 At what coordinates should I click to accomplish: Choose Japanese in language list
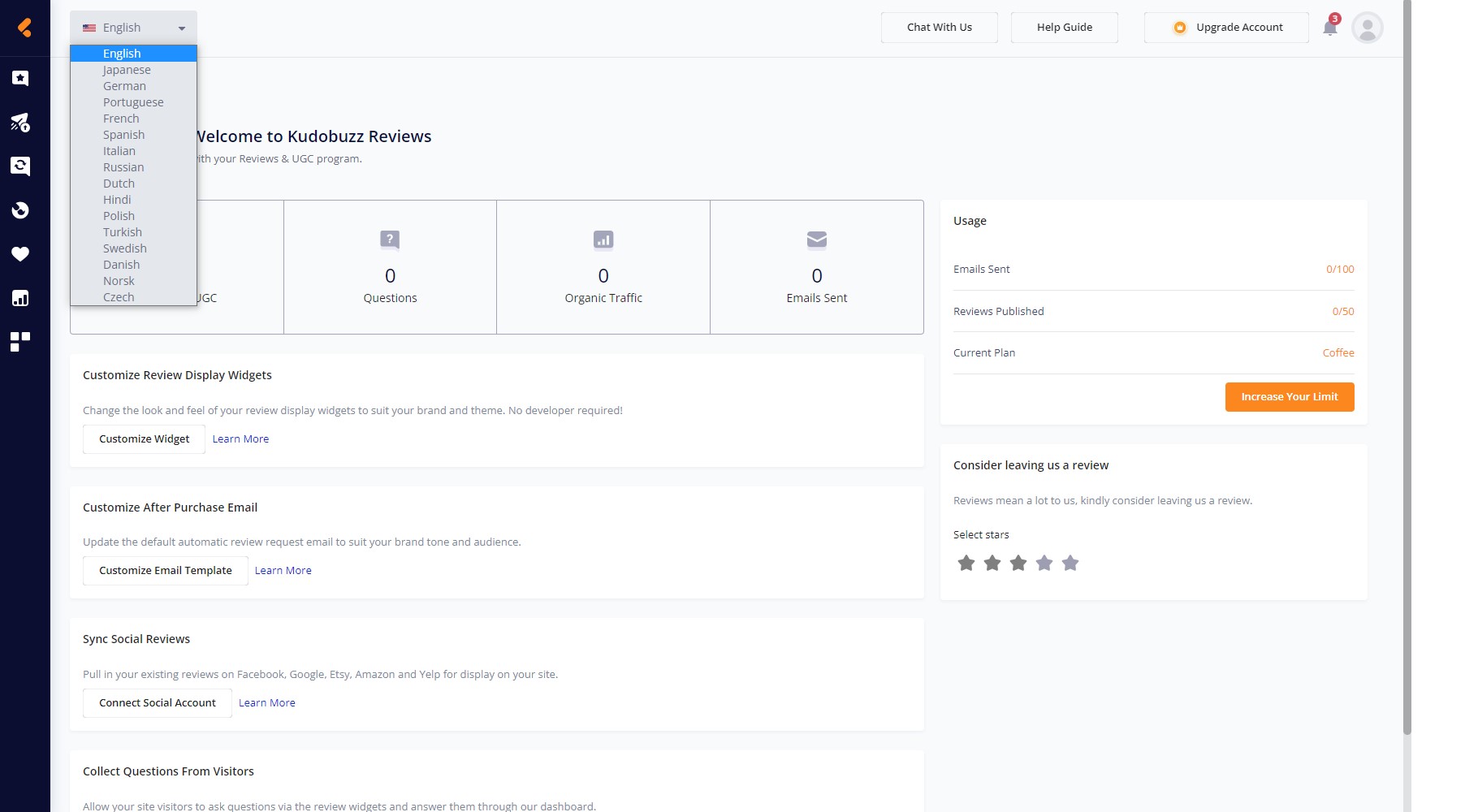click(133, 70)
